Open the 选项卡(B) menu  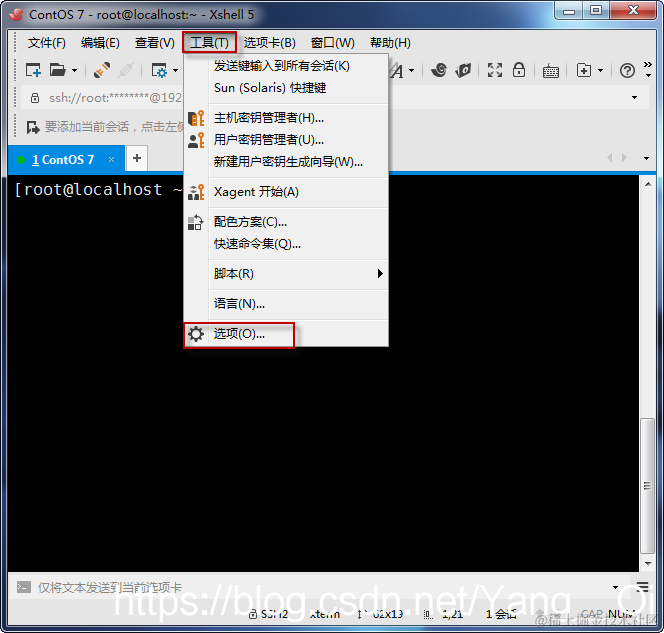coord(269,43)
